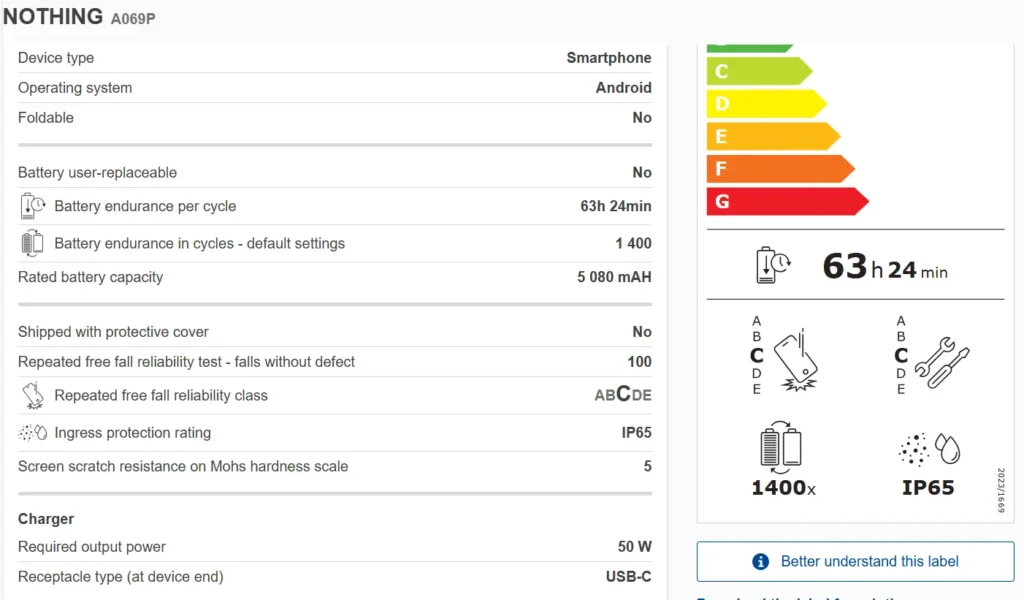The width and height of the screenshot is (1024, 600).
Task: Select the orange F energy class arrow
Action: click(x=778, y=169)
